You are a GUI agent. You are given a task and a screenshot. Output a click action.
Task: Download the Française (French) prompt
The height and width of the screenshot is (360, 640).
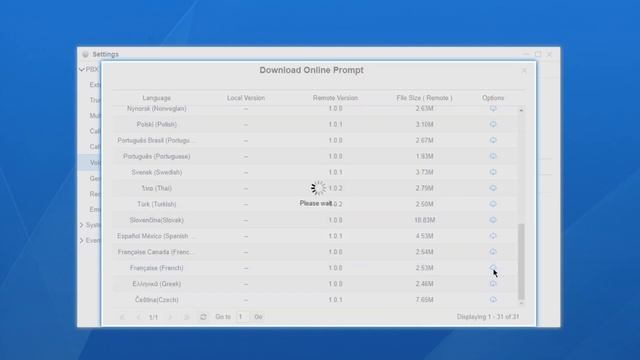[x=493, y=267]
